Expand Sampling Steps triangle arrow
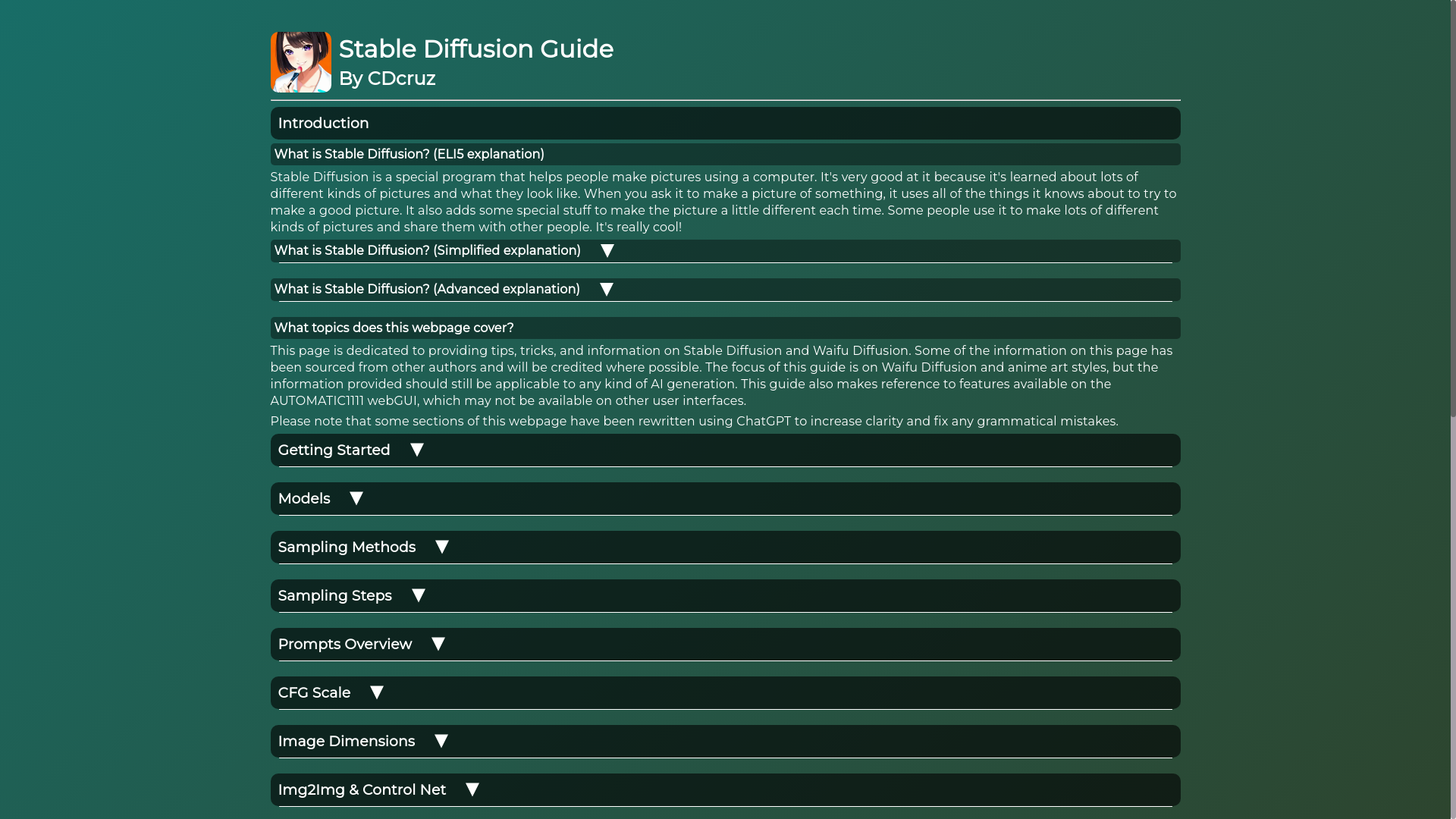The height and width of the screenshot is (819, 1456). coord(418,595)
